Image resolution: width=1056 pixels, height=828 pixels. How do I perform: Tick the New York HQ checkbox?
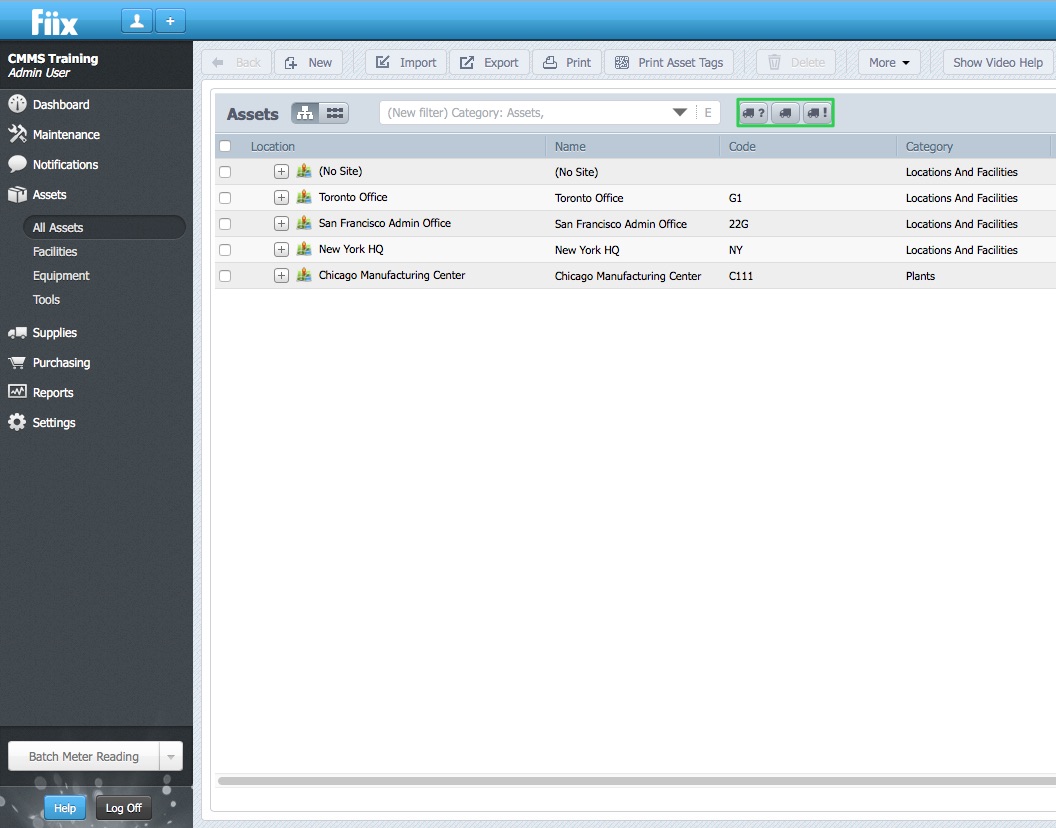tap(225, 250)
